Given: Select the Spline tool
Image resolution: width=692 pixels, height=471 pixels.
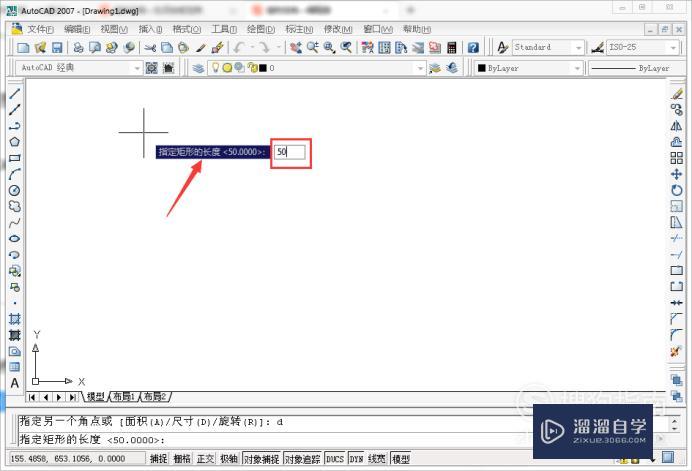Looking at the screenshot, I should click(x=15, y=223).
